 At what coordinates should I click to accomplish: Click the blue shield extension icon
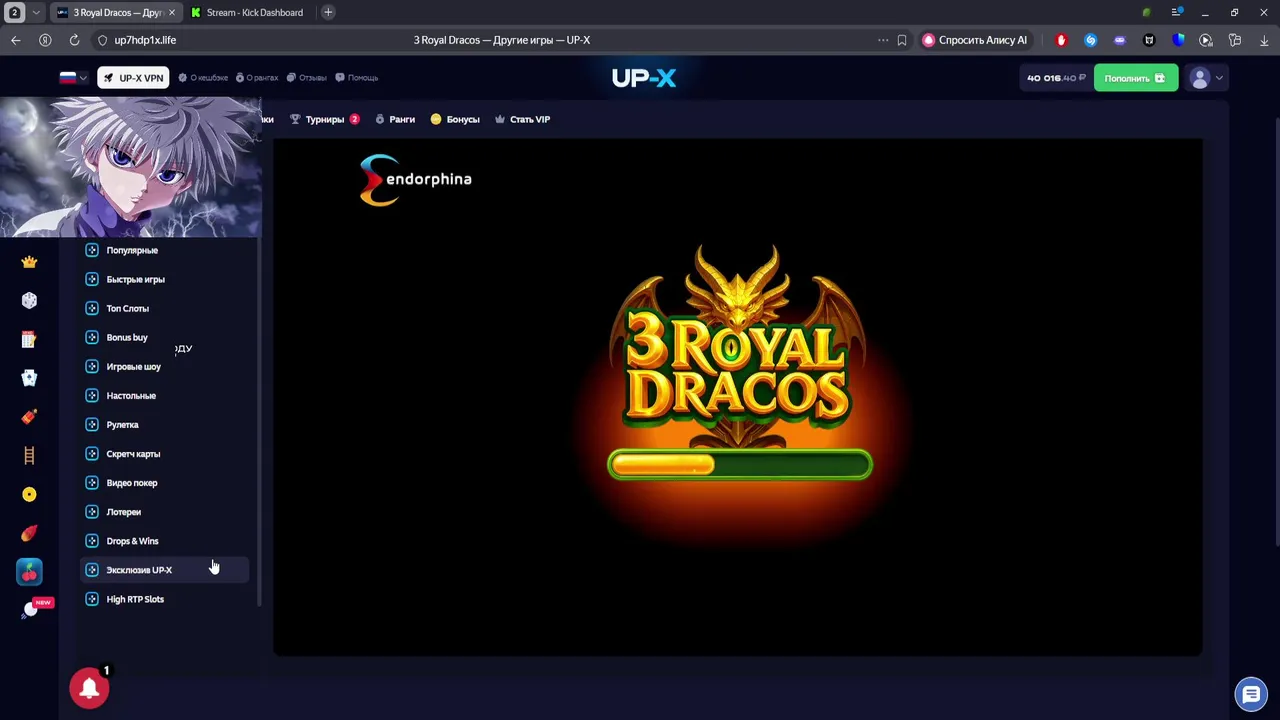tap(1177, 40)
